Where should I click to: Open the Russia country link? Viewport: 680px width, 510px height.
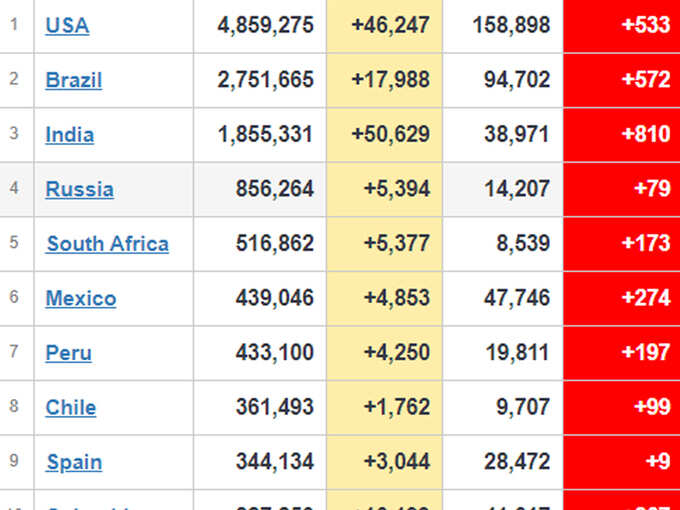[x=79, y=189]
